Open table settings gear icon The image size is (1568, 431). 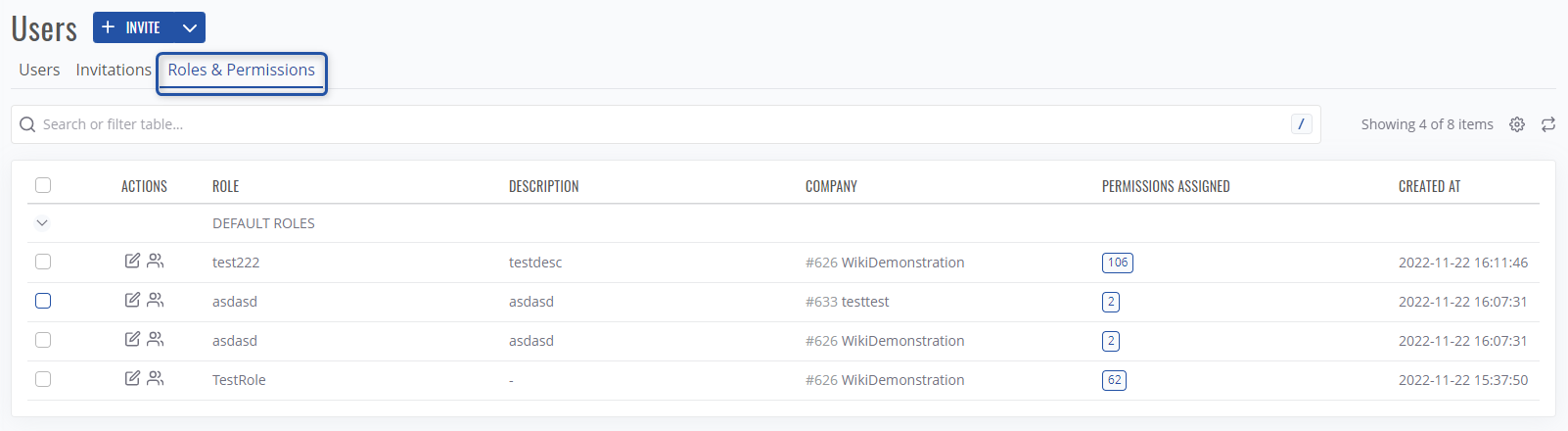[1517, 124]
